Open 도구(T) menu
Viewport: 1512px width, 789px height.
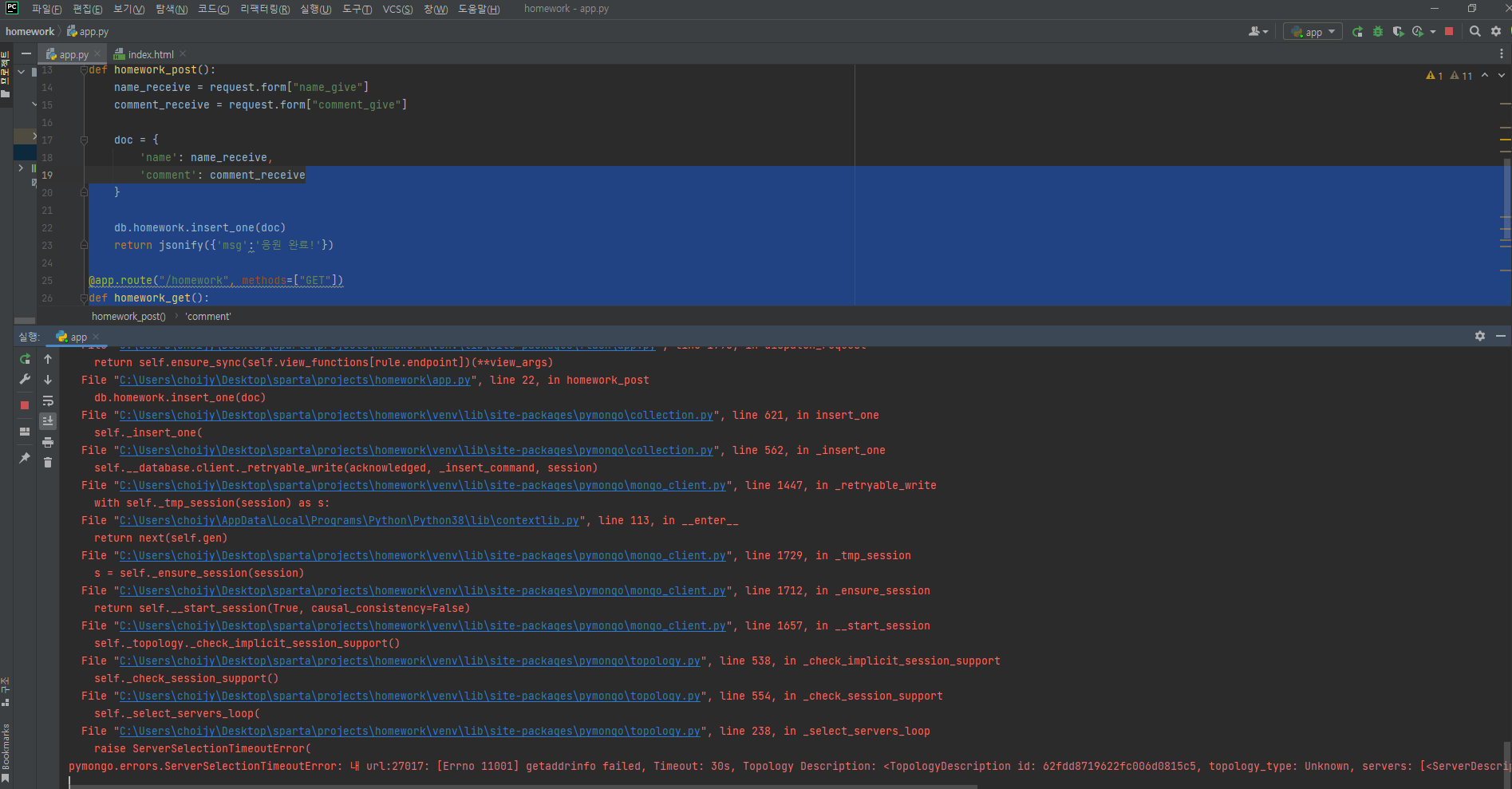point(357,9)
